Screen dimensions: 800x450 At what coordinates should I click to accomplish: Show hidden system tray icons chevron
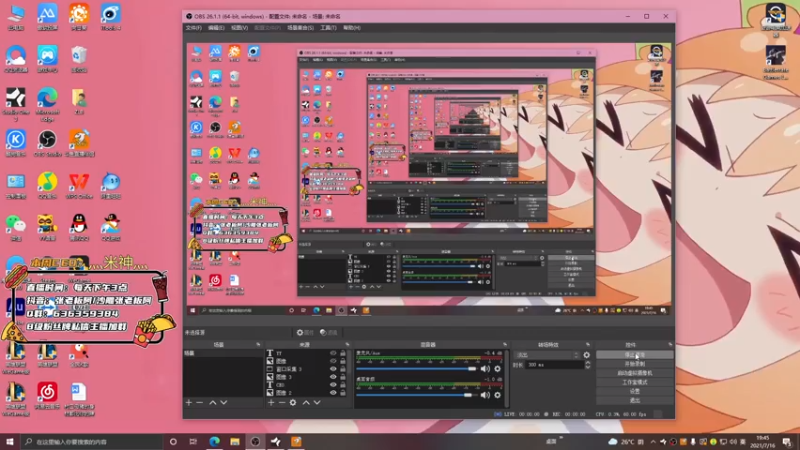coord(653,442)
